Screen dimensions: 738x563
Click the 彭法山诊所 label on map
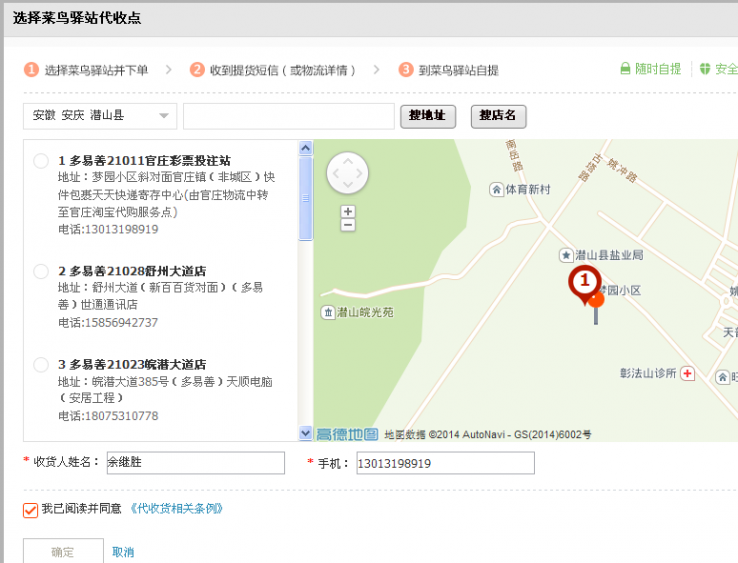pos(648,373)
